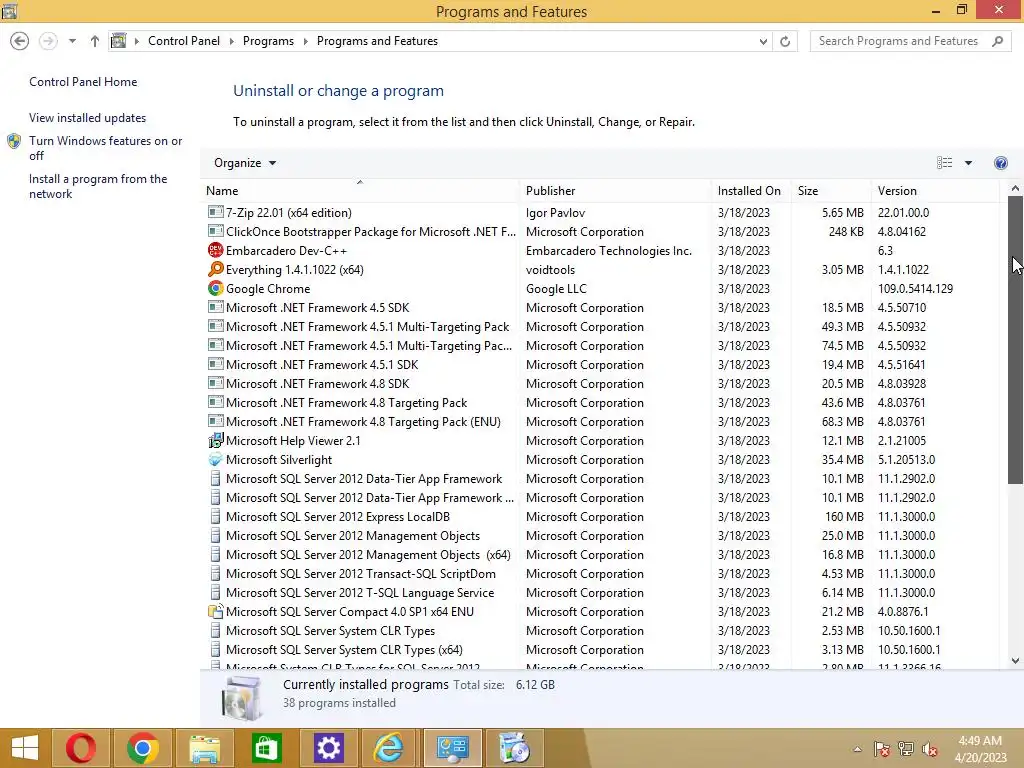Select Microsoft SQL Server System CLR Types (x64)
The image size is (1024, 768).
click(600, 649)
